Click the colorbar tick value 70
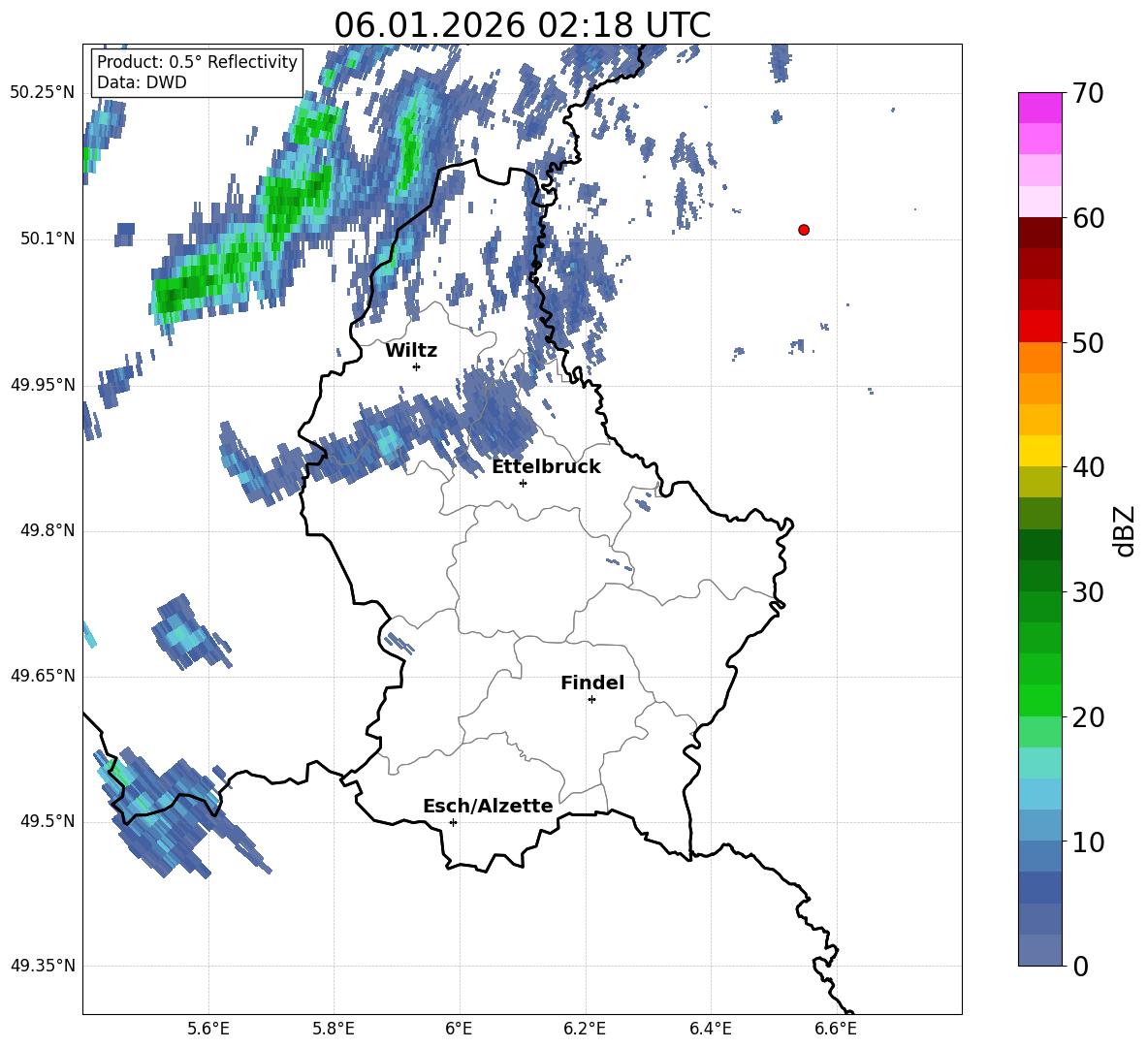 [1088, 93]
